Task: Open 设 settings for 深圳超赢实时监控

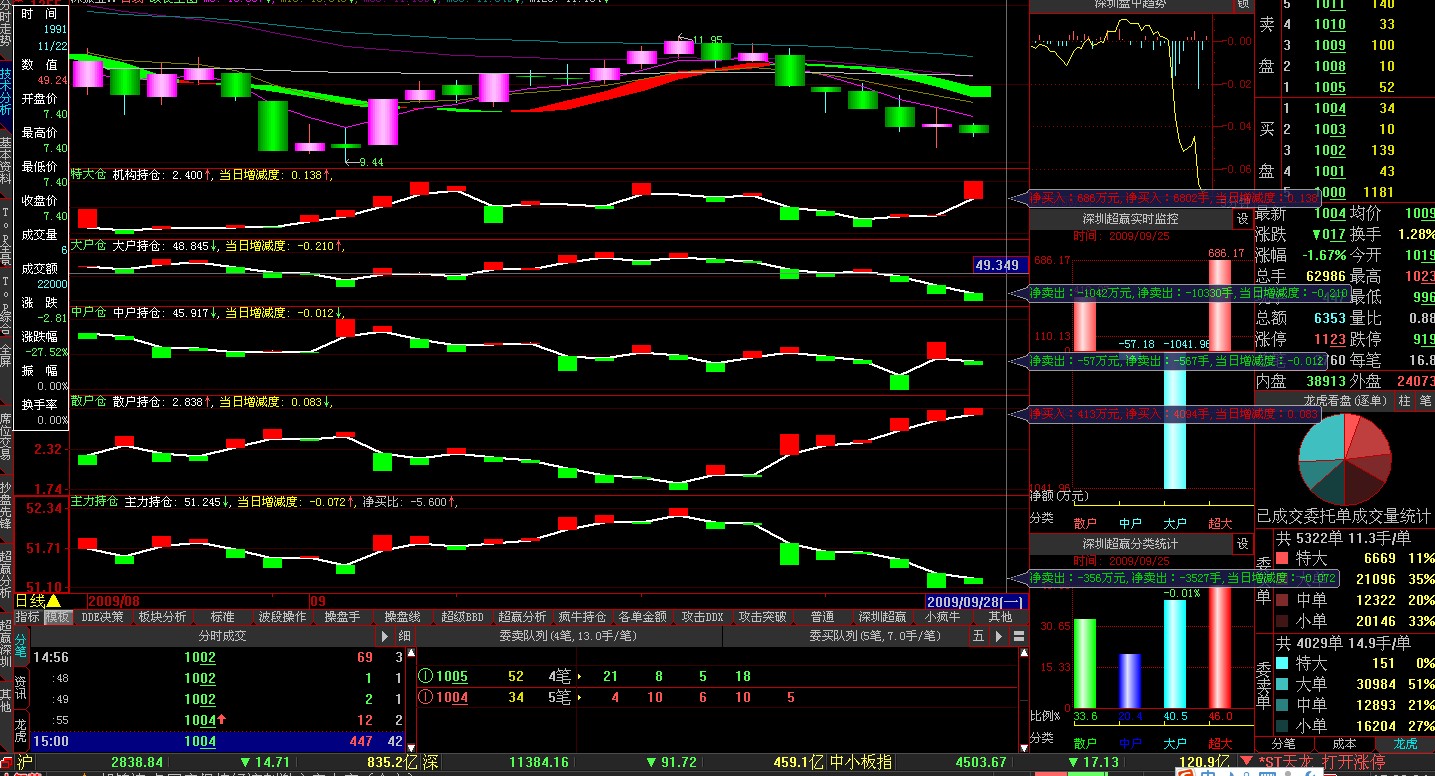Action: point(1243,219)
